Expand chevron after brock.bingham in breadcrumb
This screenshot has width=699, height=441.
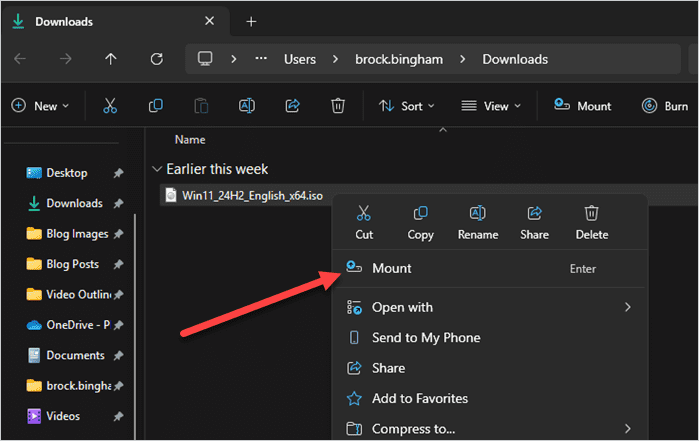(462, 59)
